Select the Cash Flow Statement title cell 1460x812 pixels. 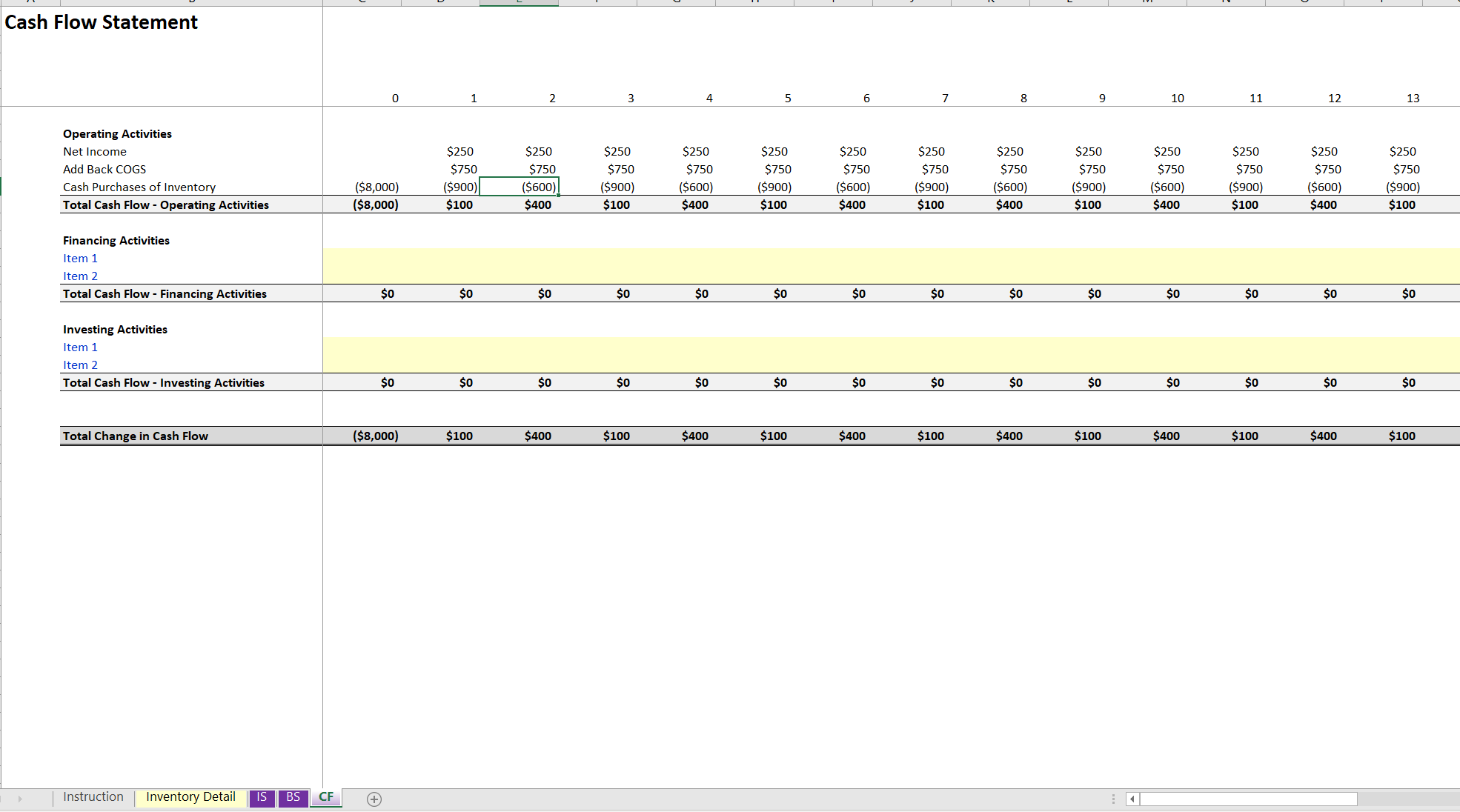pyautogui.click(x=101, y=22)
